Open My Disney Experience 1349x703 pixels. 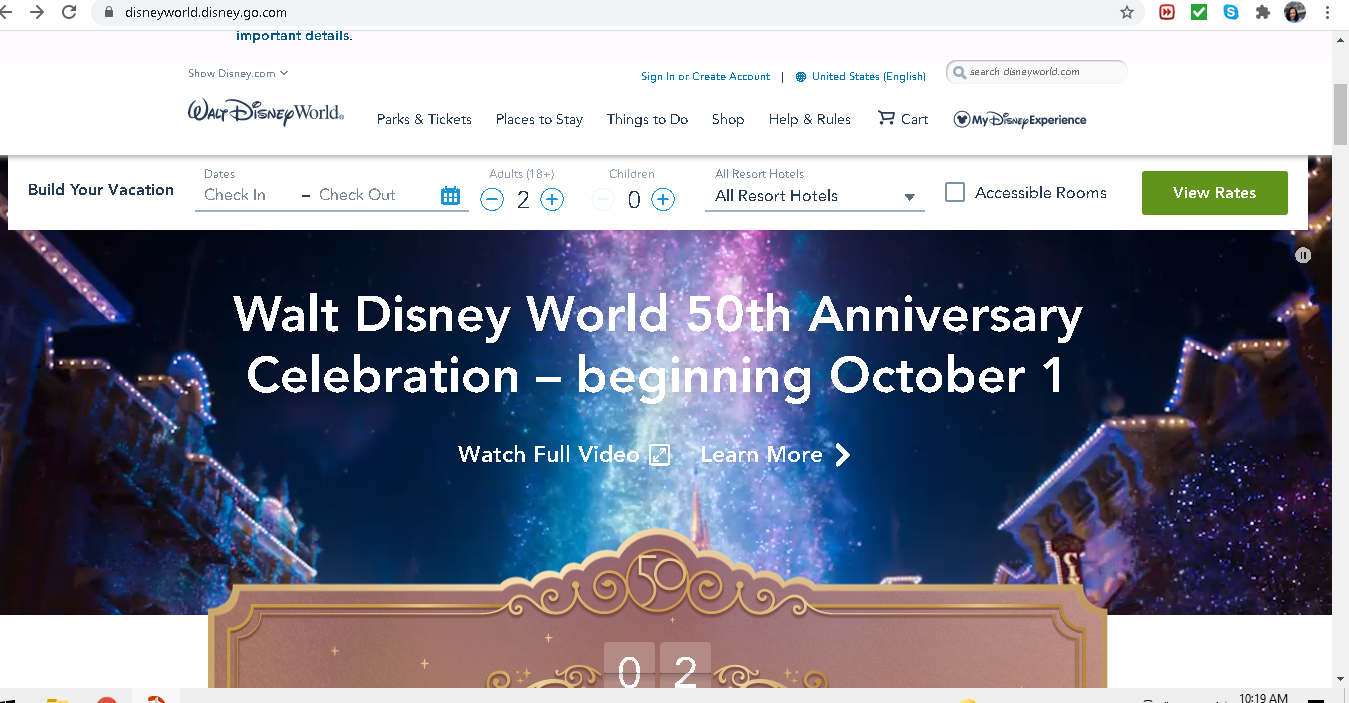(x=1020, y=120)
